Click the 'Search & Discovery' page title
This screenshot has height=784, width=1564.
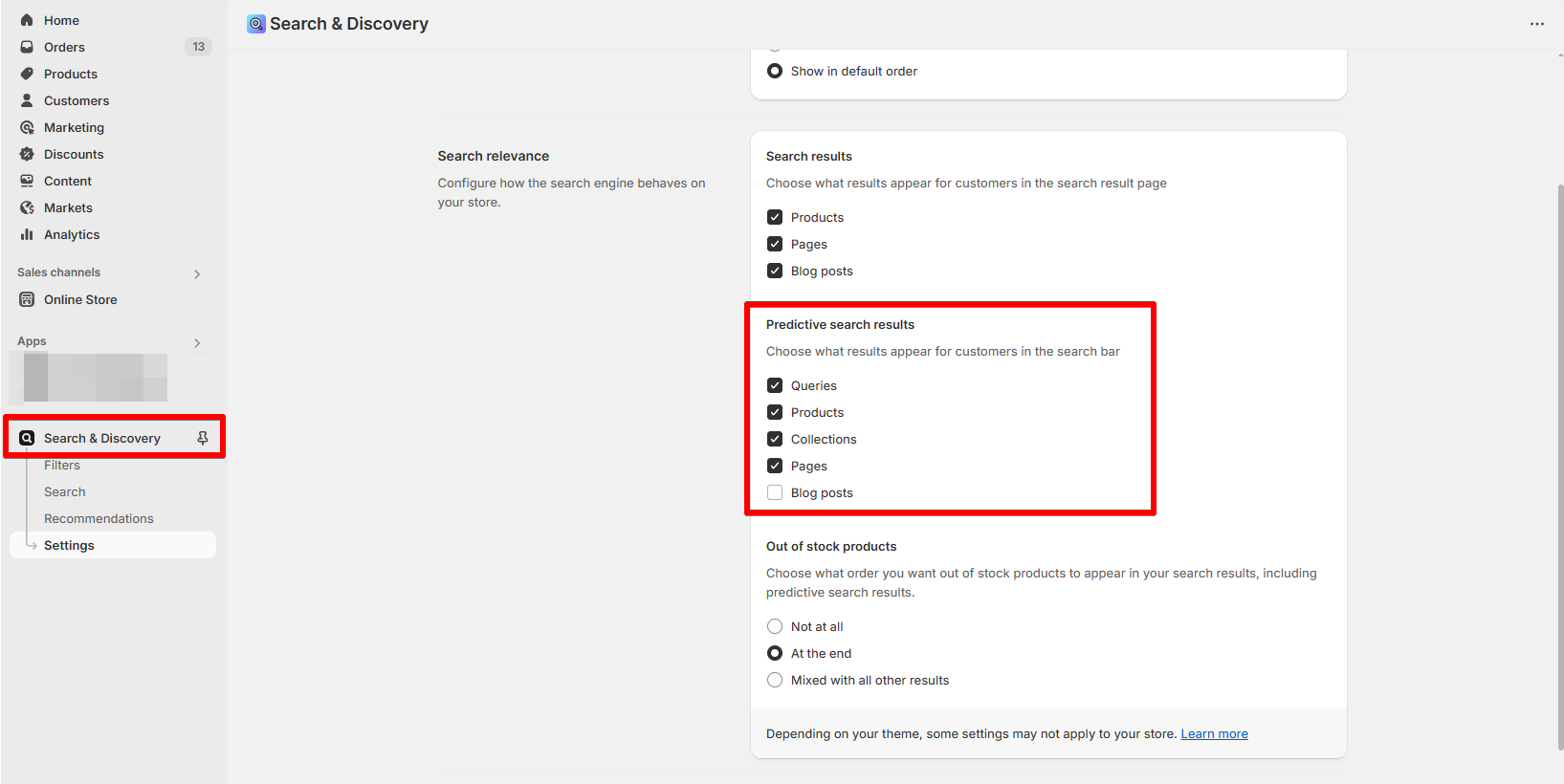pyautogui.click(x=349, y=24)
